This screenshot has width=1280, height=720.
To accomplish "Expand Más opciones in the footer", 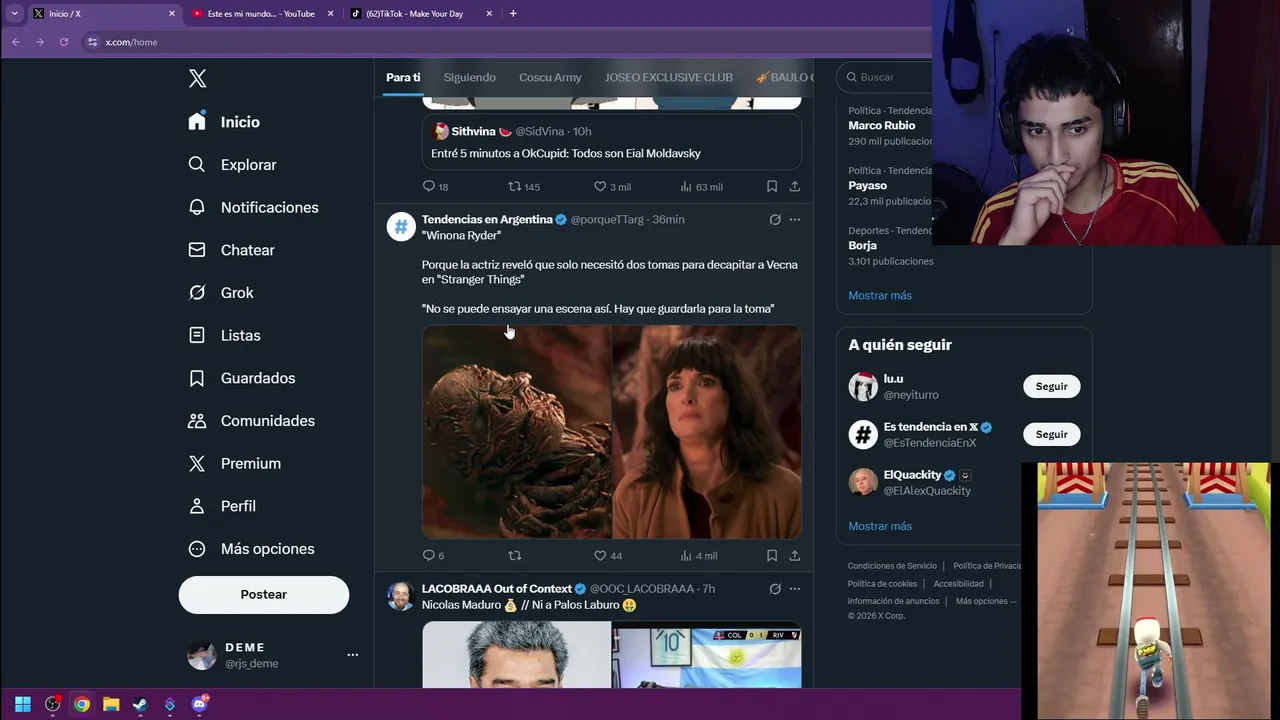I will pos(985,601).
